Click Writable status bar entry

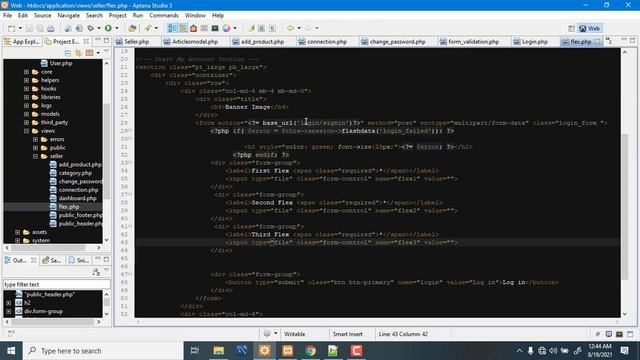click(x=294, y=334)
